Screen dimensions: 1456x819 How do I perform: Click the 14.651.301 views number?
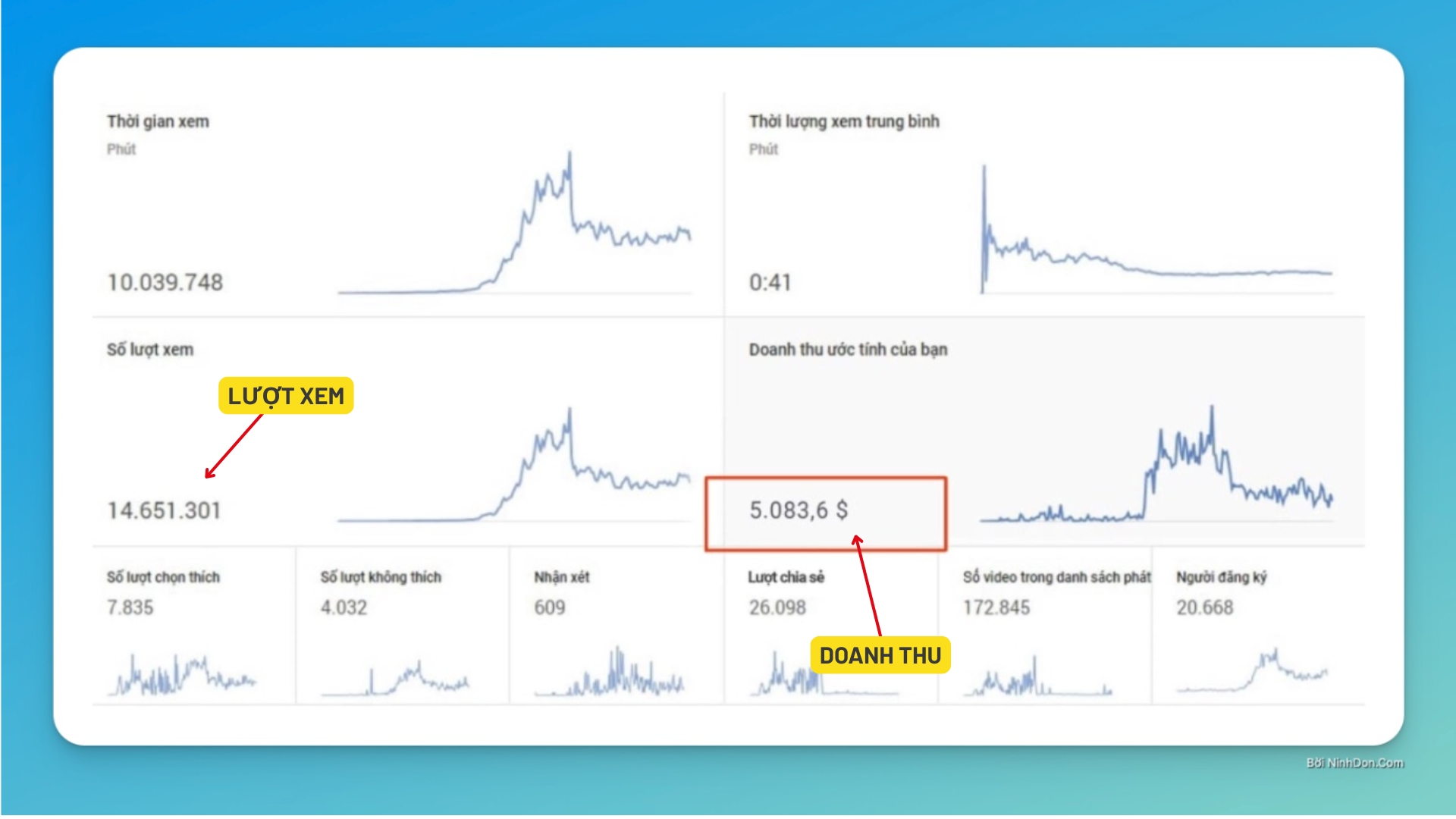pos(164,510)
